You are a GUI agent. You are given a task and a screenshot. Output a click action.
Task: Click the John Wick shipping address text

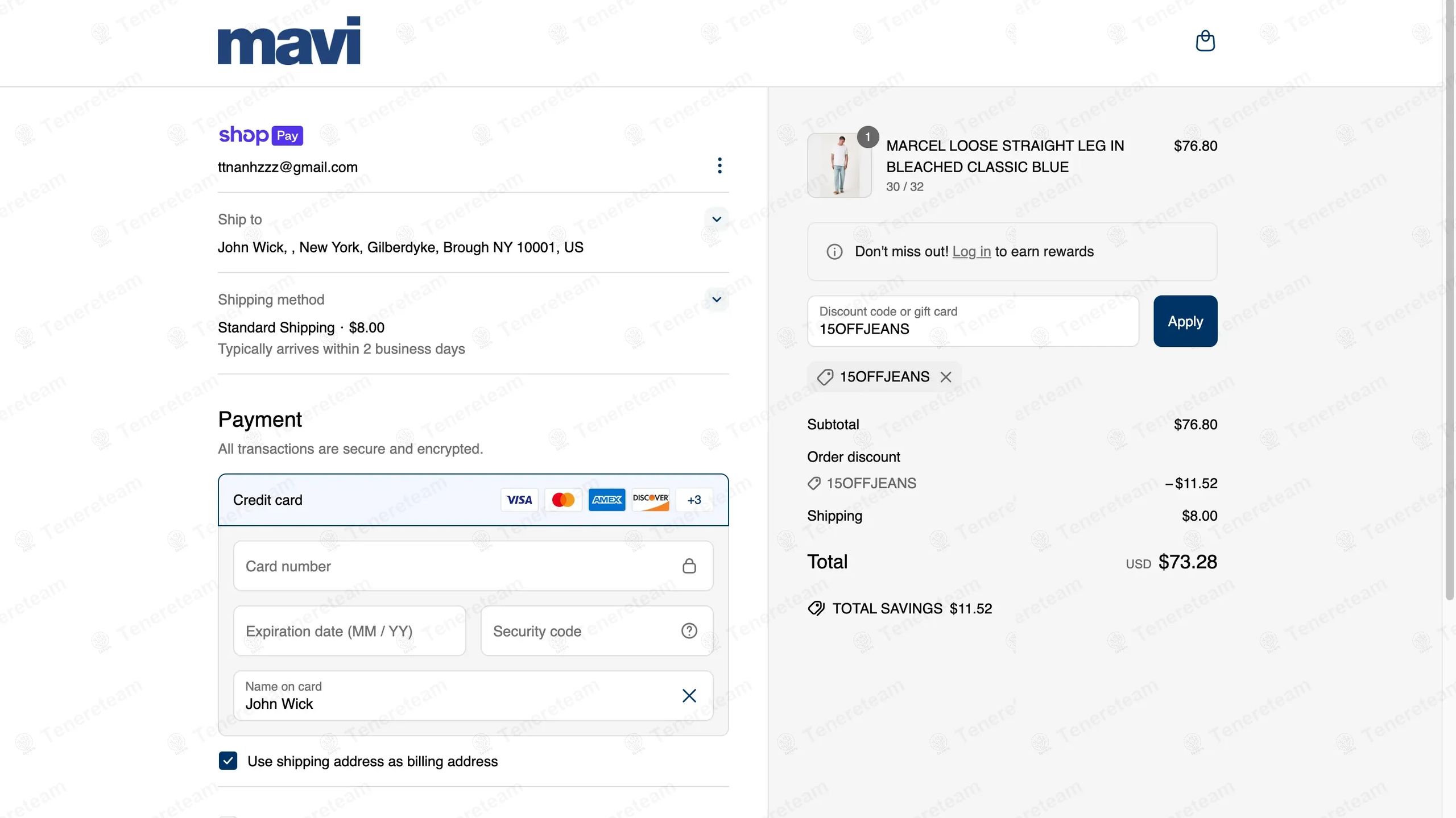click(400, 247)
